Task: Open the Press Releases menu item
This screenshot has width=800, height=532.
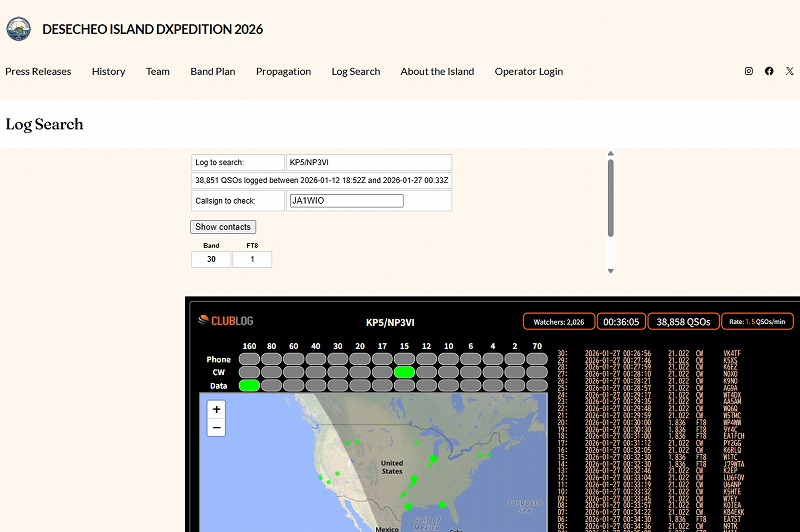Action: tap(38, 72)
